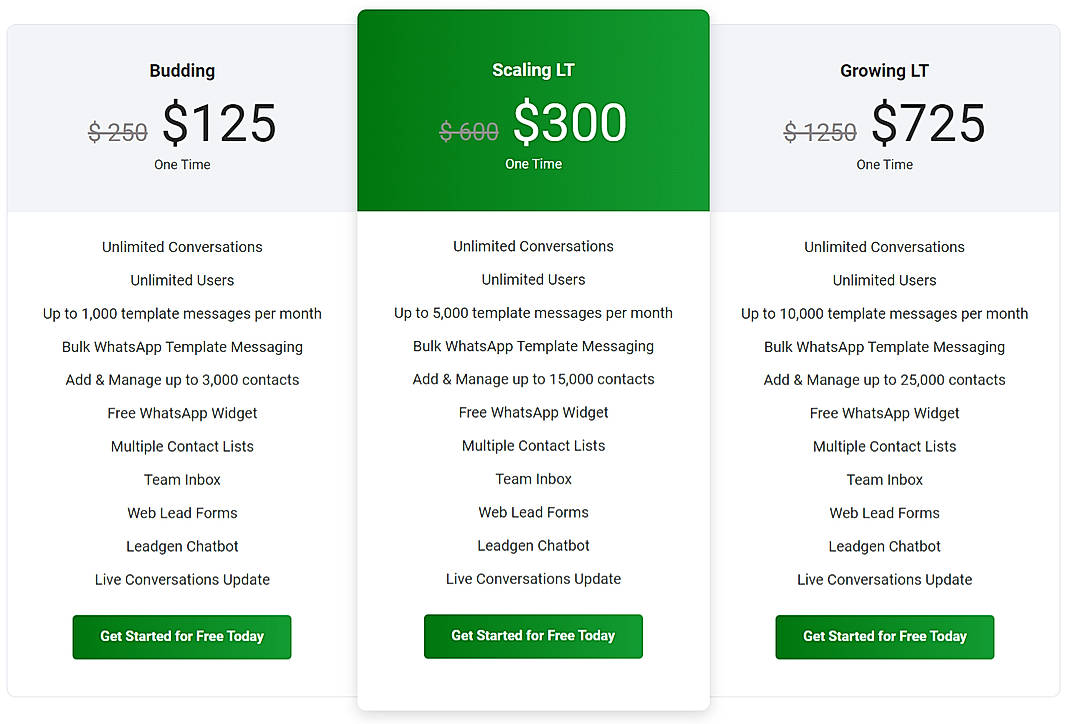1070x724 pixels.
Task: Select Leadgen Chatbot in the Scaling LT column
Action: (533, 545)
